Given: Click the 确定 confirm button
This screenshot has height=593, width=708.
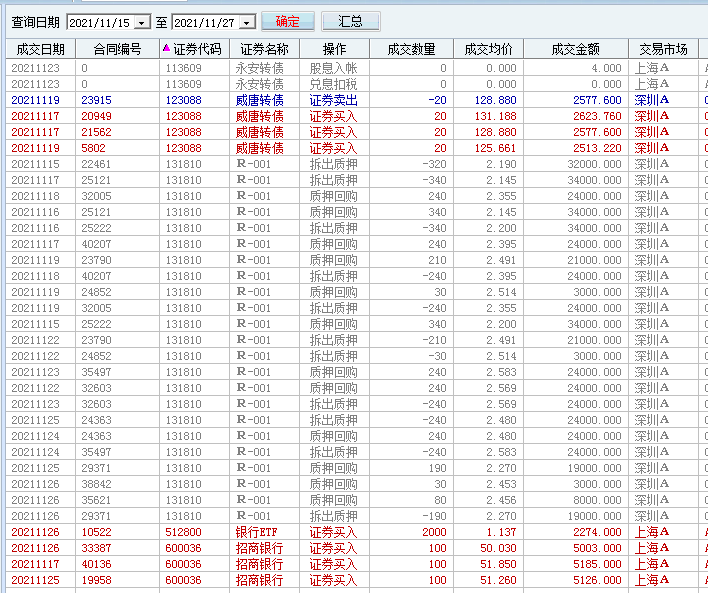Looking at the screenshot, I should 287,21.
